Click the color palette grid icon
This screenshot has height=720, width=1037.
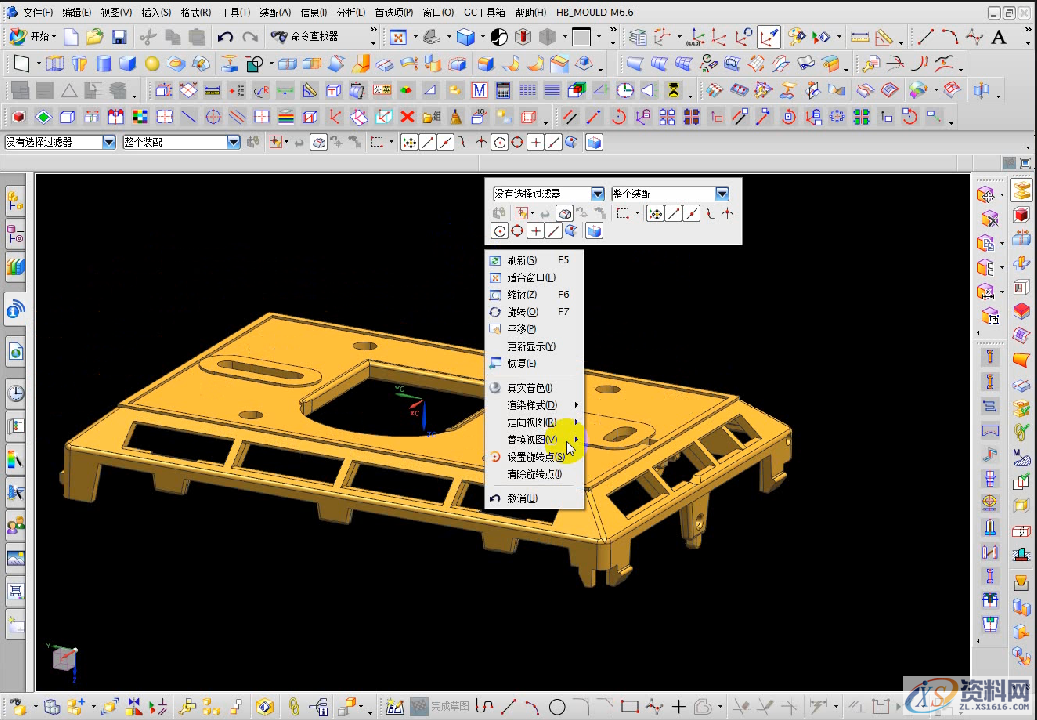coord(139,116)
